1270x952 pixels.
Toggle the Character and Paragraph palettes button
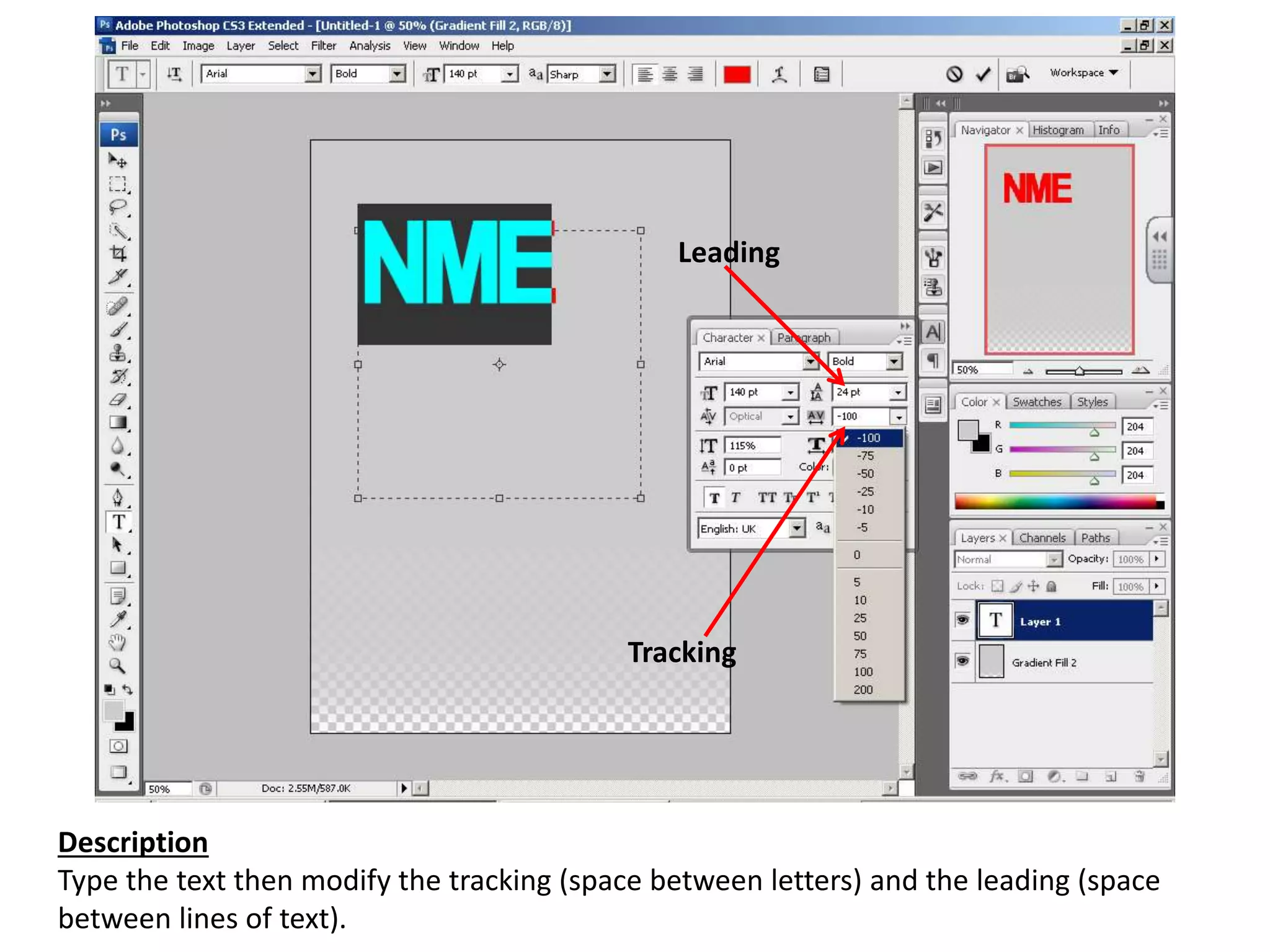(822, 74)
